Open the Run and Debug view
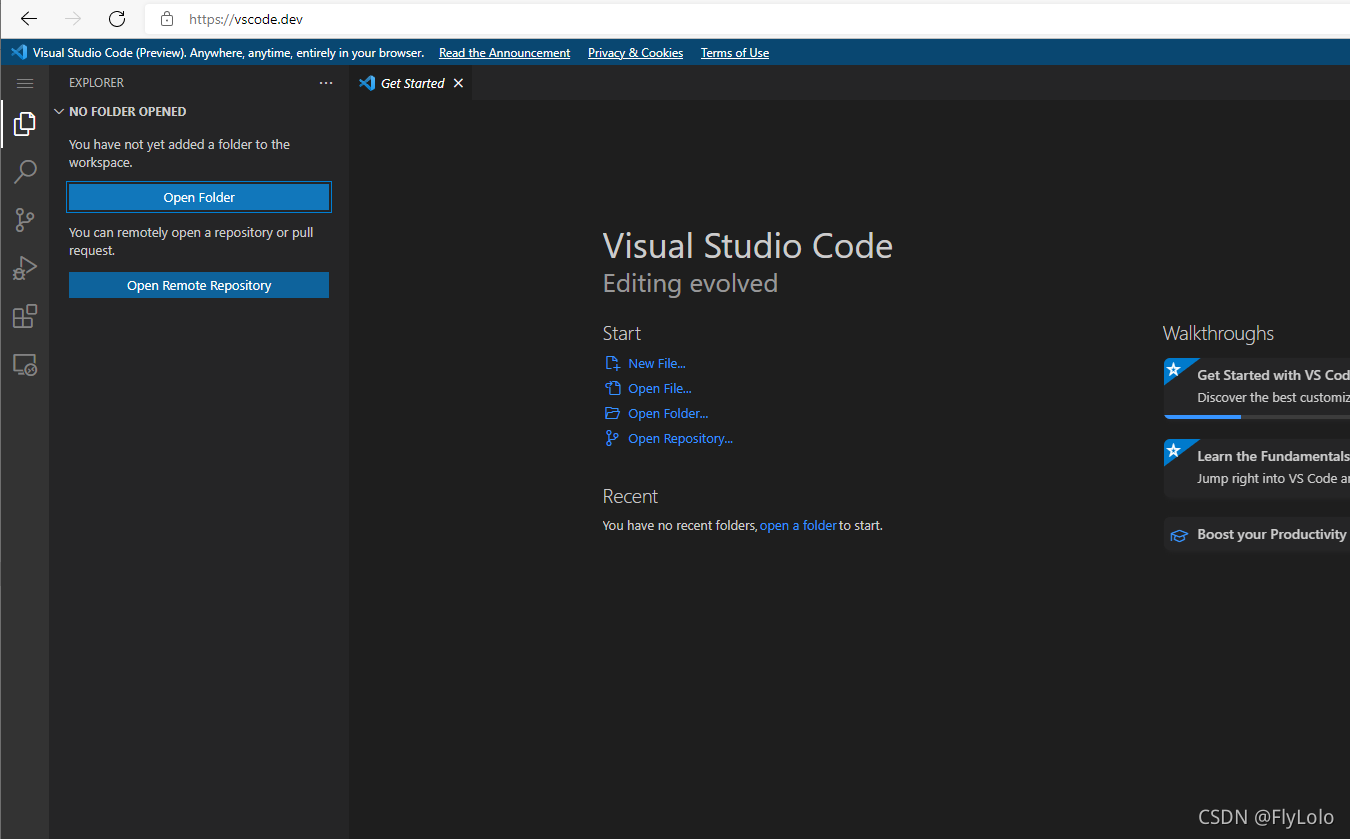The width and height of the screenshot is (1350, 839). coord(25,268)
